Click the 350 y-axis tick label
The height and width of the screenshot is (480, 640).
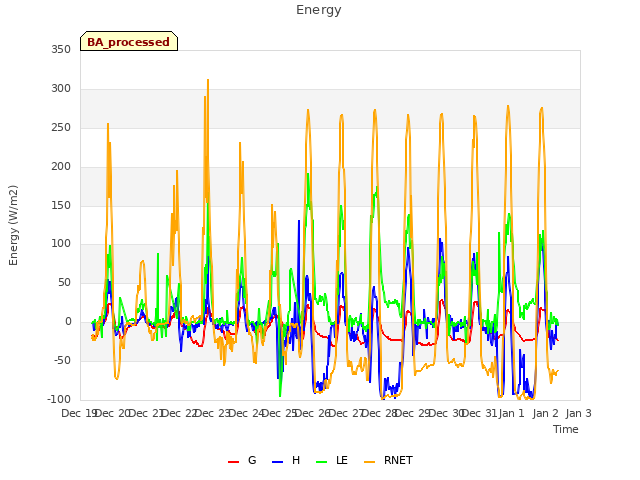click(61, 49)
